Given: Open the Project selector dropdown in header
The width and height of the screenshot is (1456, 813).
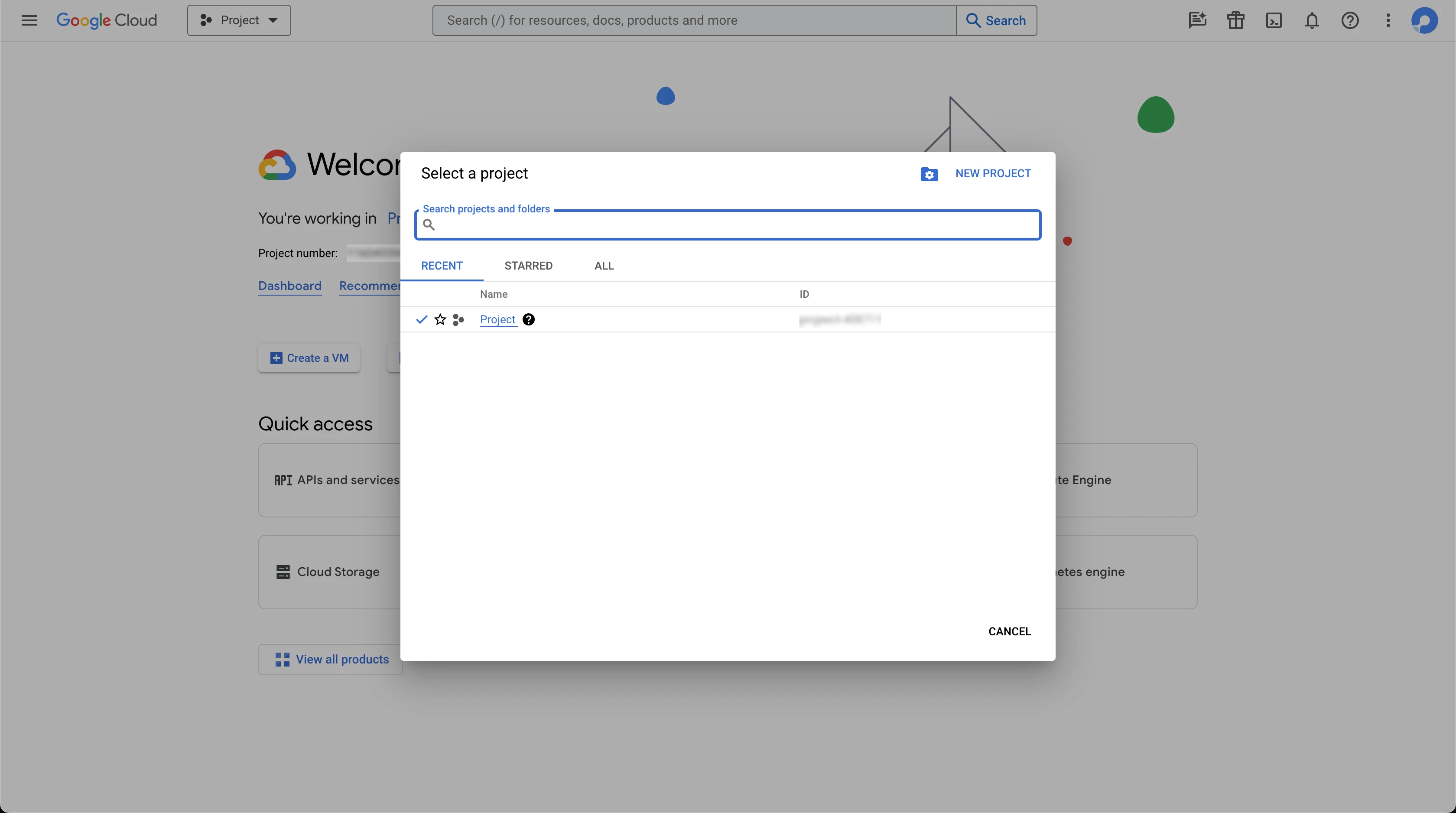Looking at the screenshot, I should (x=239, y=20).
